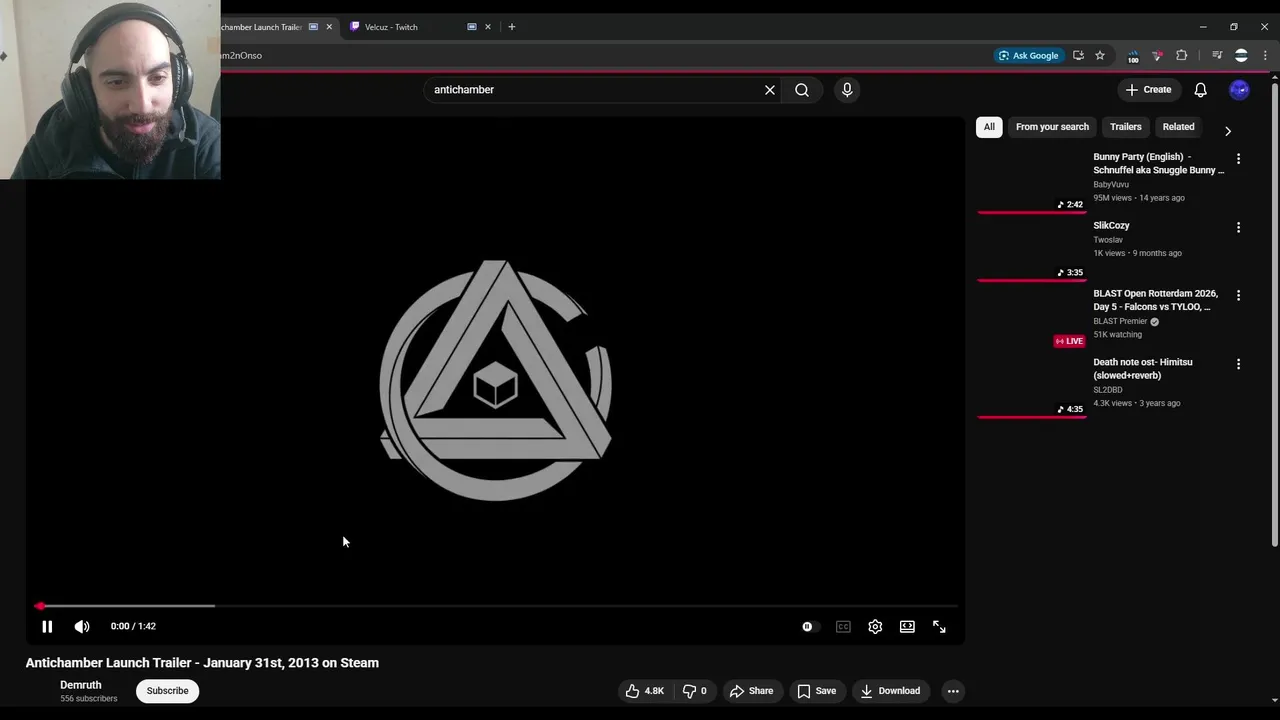1280x720 pixels.
Task: Open the Extensions puzzle piece menu
Action: point(1181,56)
